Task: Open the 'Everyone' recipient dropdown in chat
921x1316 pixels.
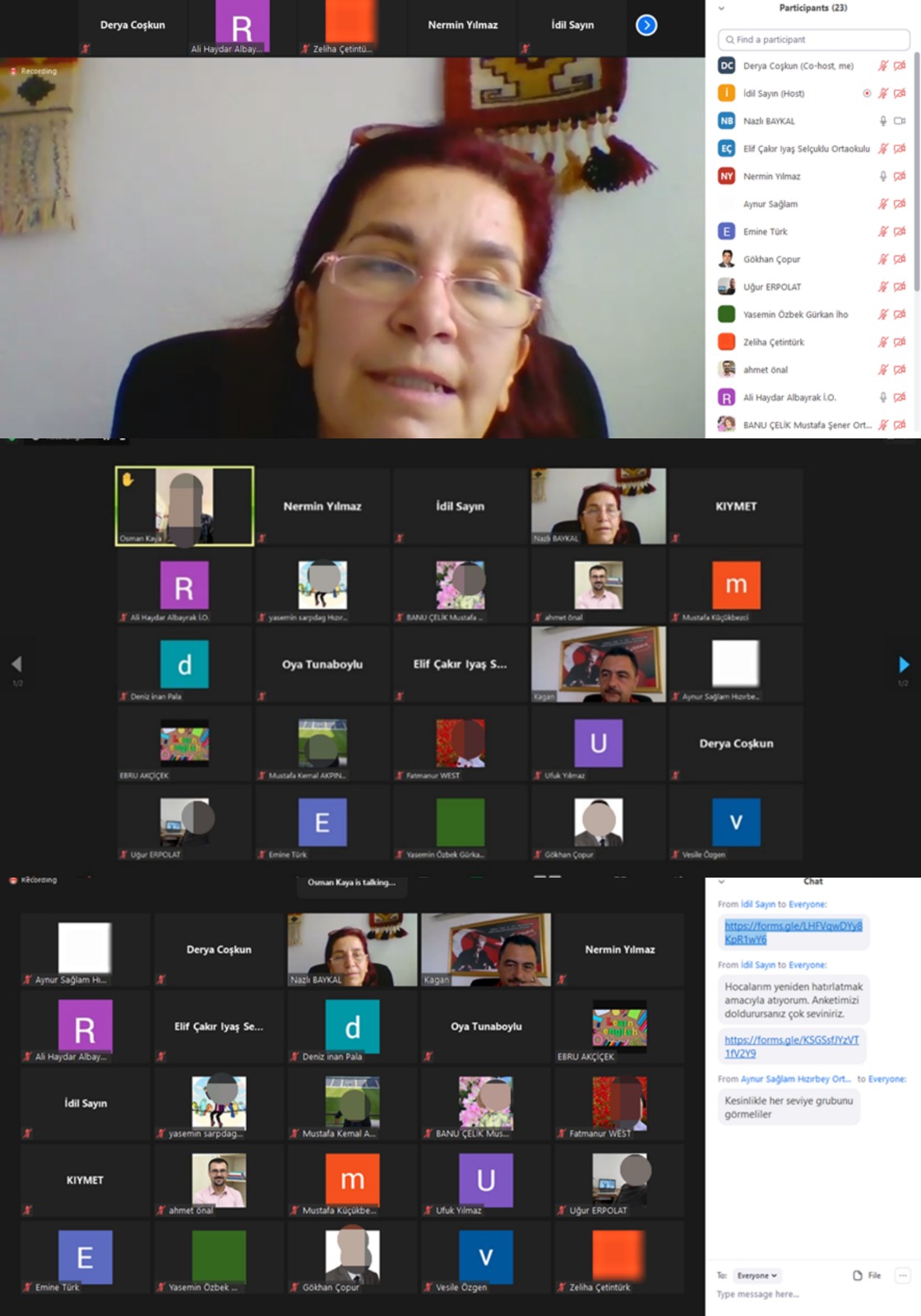Action: (757, 1275)
